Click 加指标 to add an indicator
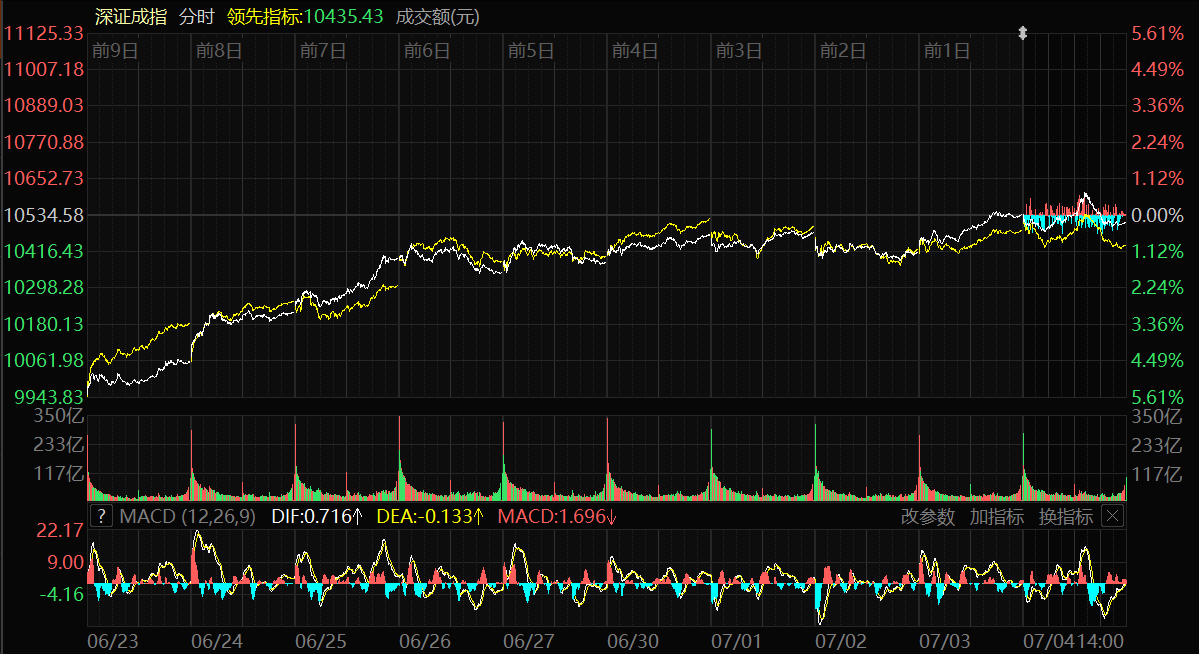Screen dimensions: 1199x654 point(997,516)
